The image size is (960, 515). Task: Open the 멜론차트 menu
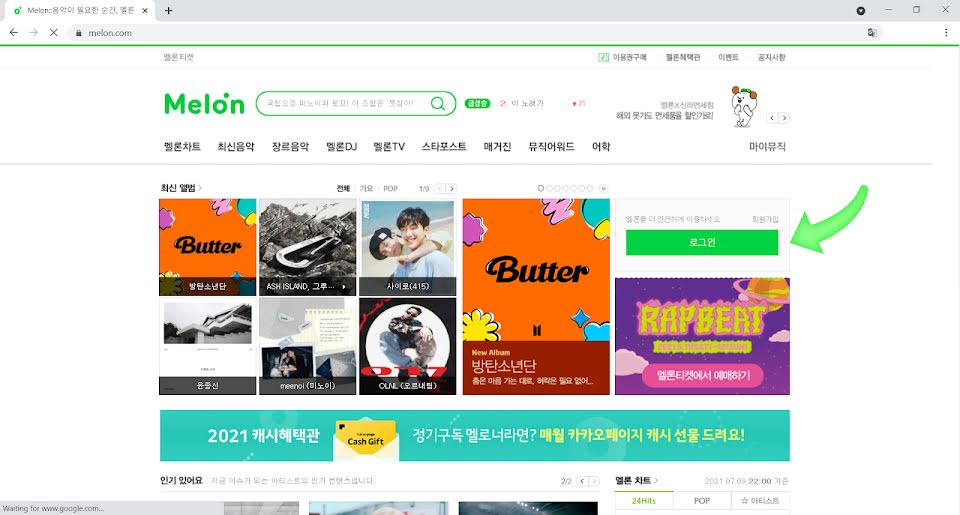coord(182,146)
